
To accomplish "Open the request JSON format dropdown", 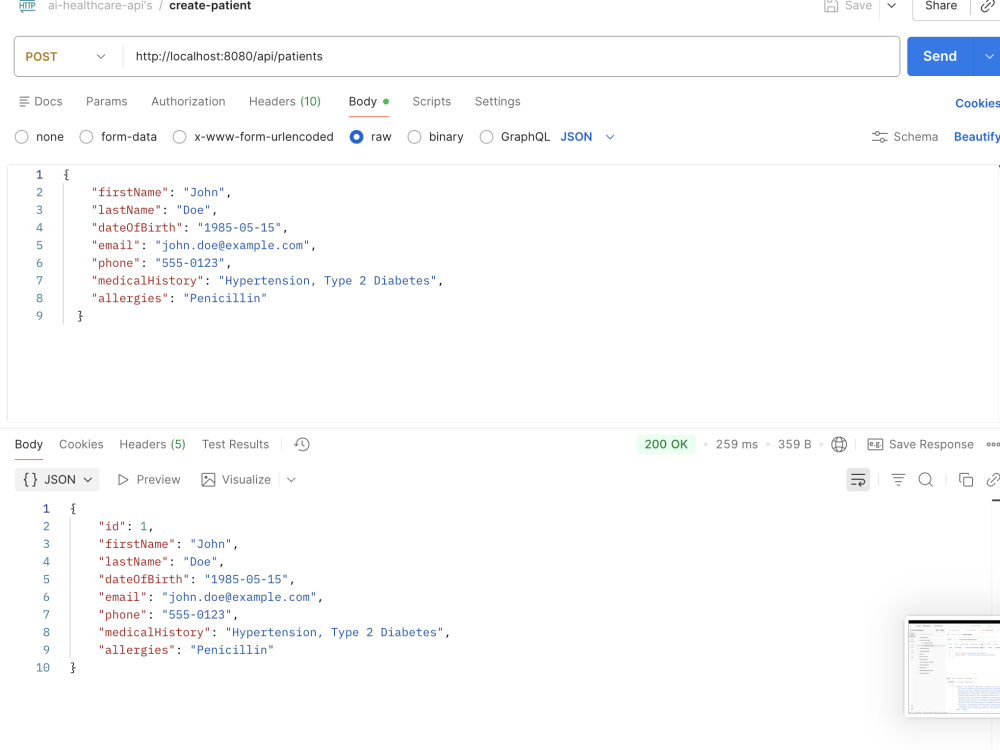I will [x=587, y=137].
